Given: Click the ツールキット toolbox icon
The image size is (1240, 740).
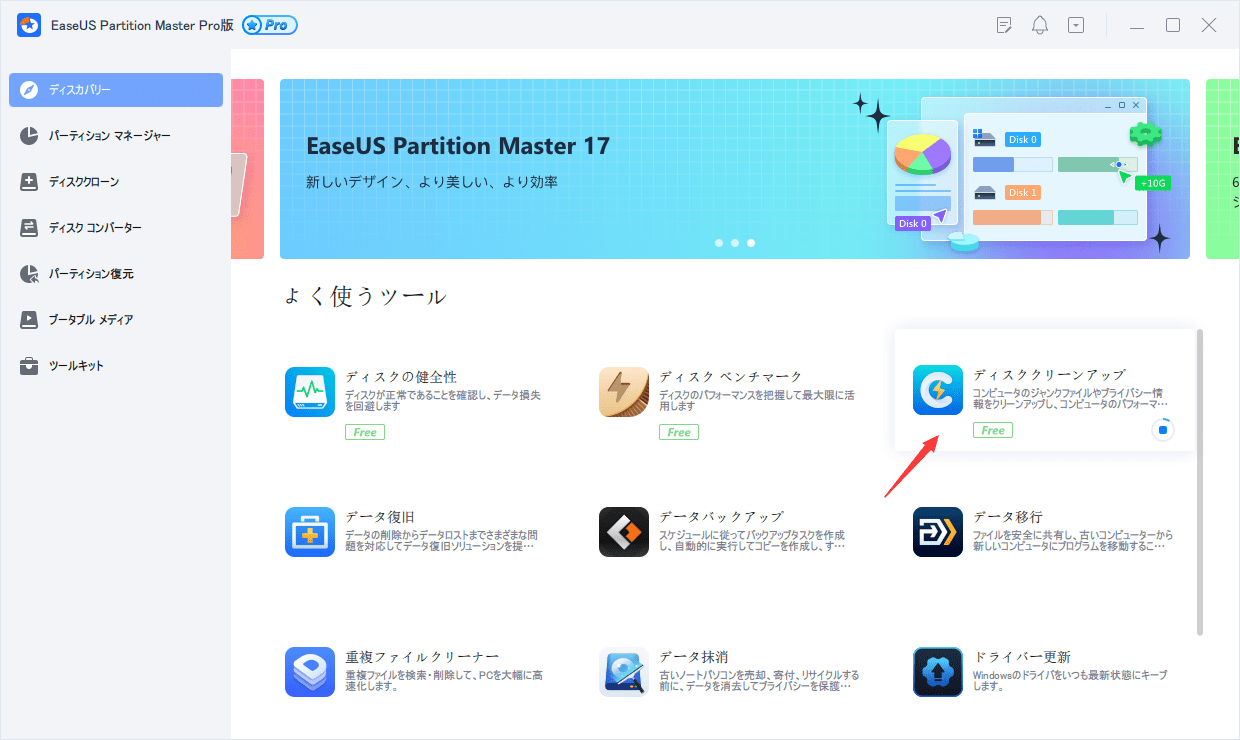Looking at the screenshot, I should point(30,366).
